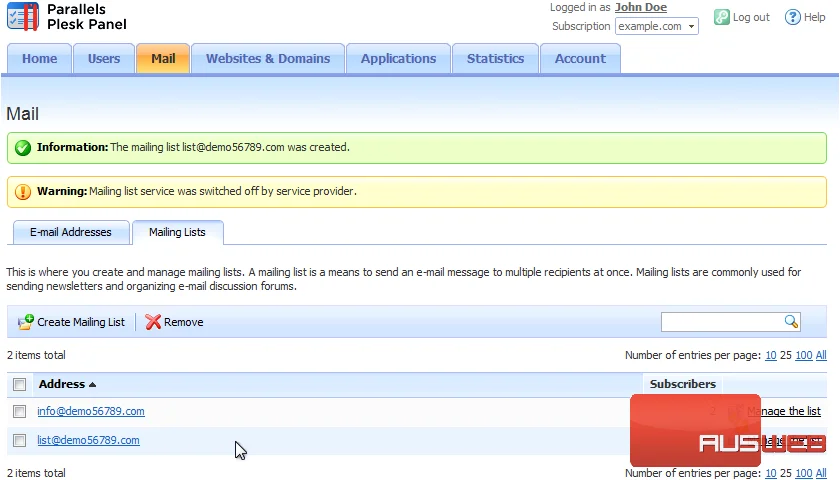Select the Mailing Lists subtab

pyautogui.click(x=177, y=232)
